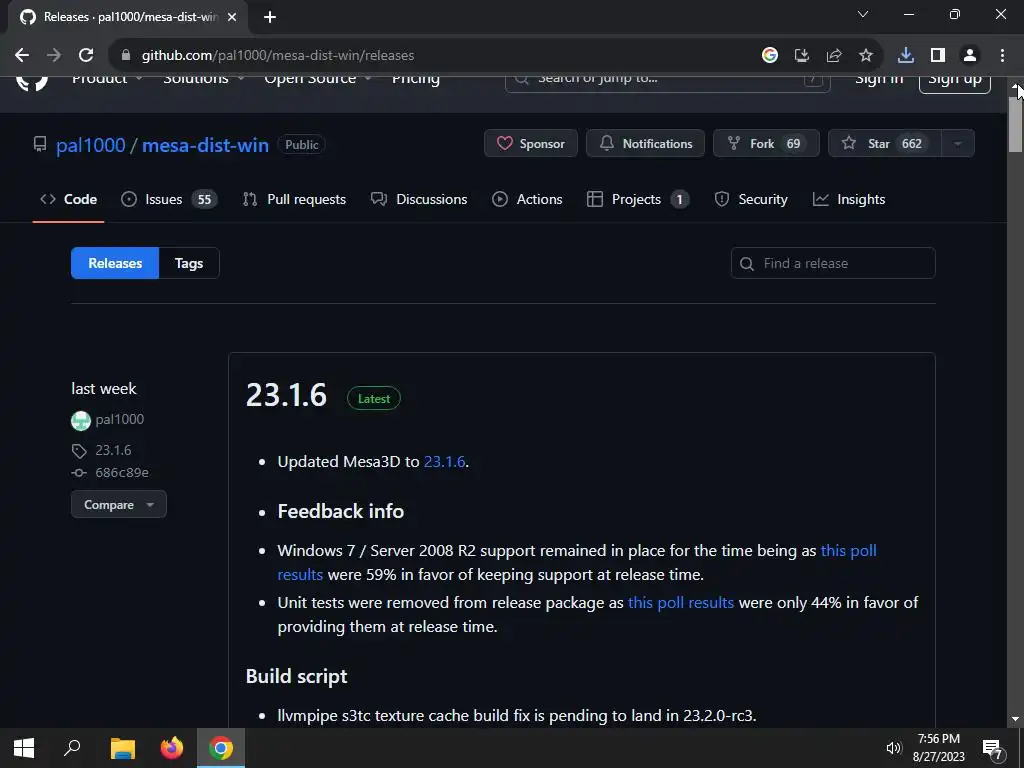
Task: Open Windows Start menu
Action: [24, 748]
